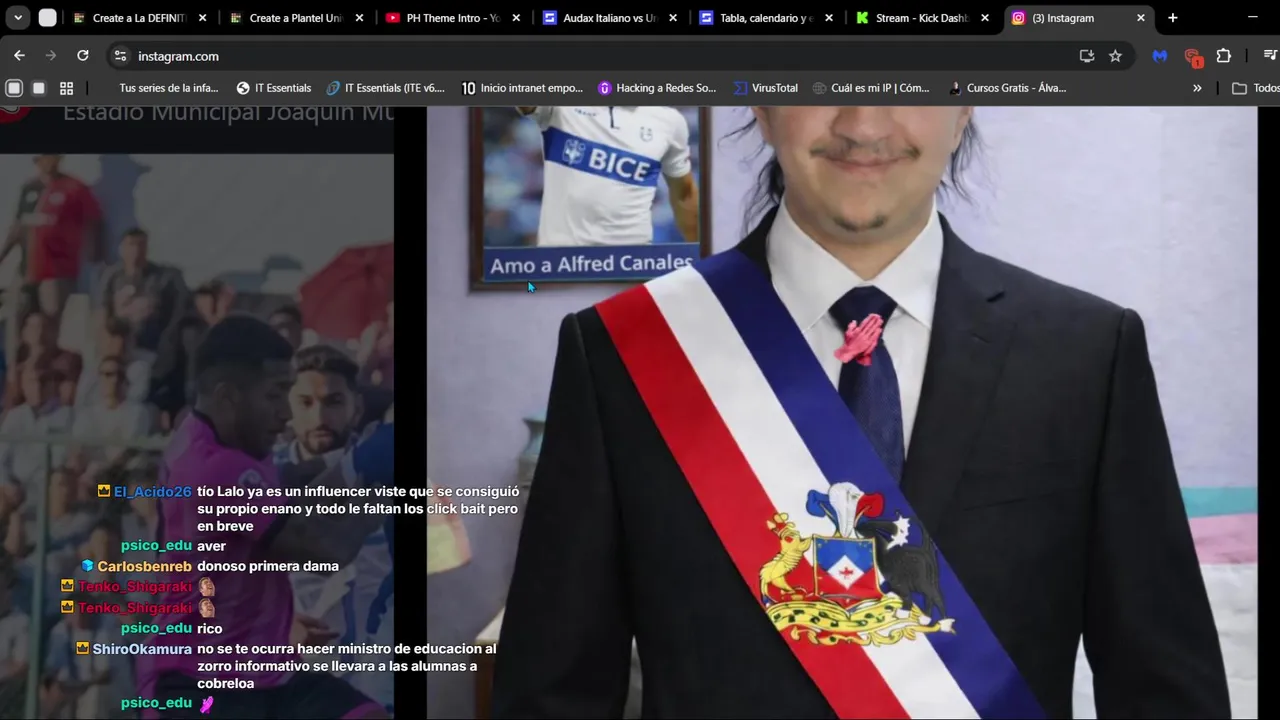Open 'Tus series de la infa...' bookmark

tap(168, 88)
